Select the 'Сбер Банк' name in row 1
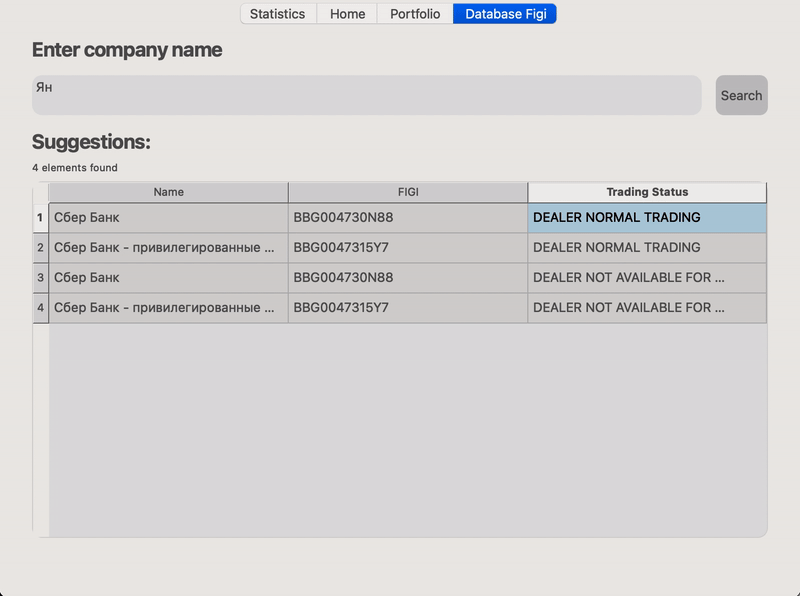Viewport: 800px width, 596px height. pyautogui.click(x=168, y=218)
